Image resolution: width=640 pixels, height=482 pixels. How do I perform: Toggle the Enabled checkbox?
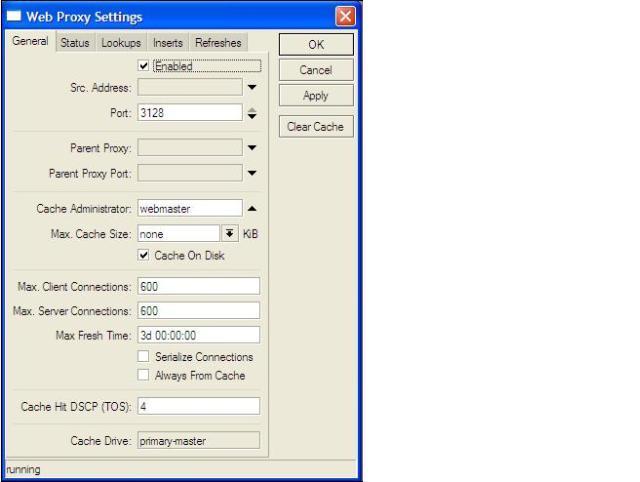click(x=143, y=66)
